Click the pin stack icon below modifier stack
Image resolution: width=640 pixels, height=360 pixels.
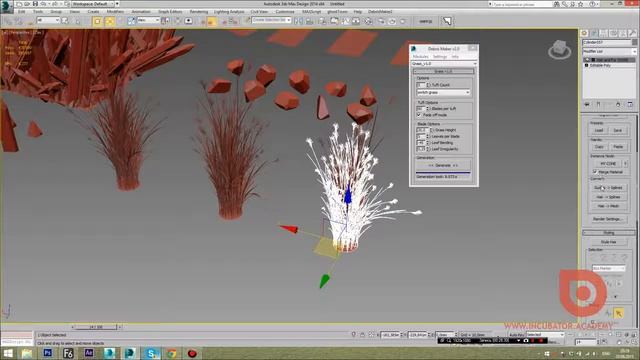point(587,104)
